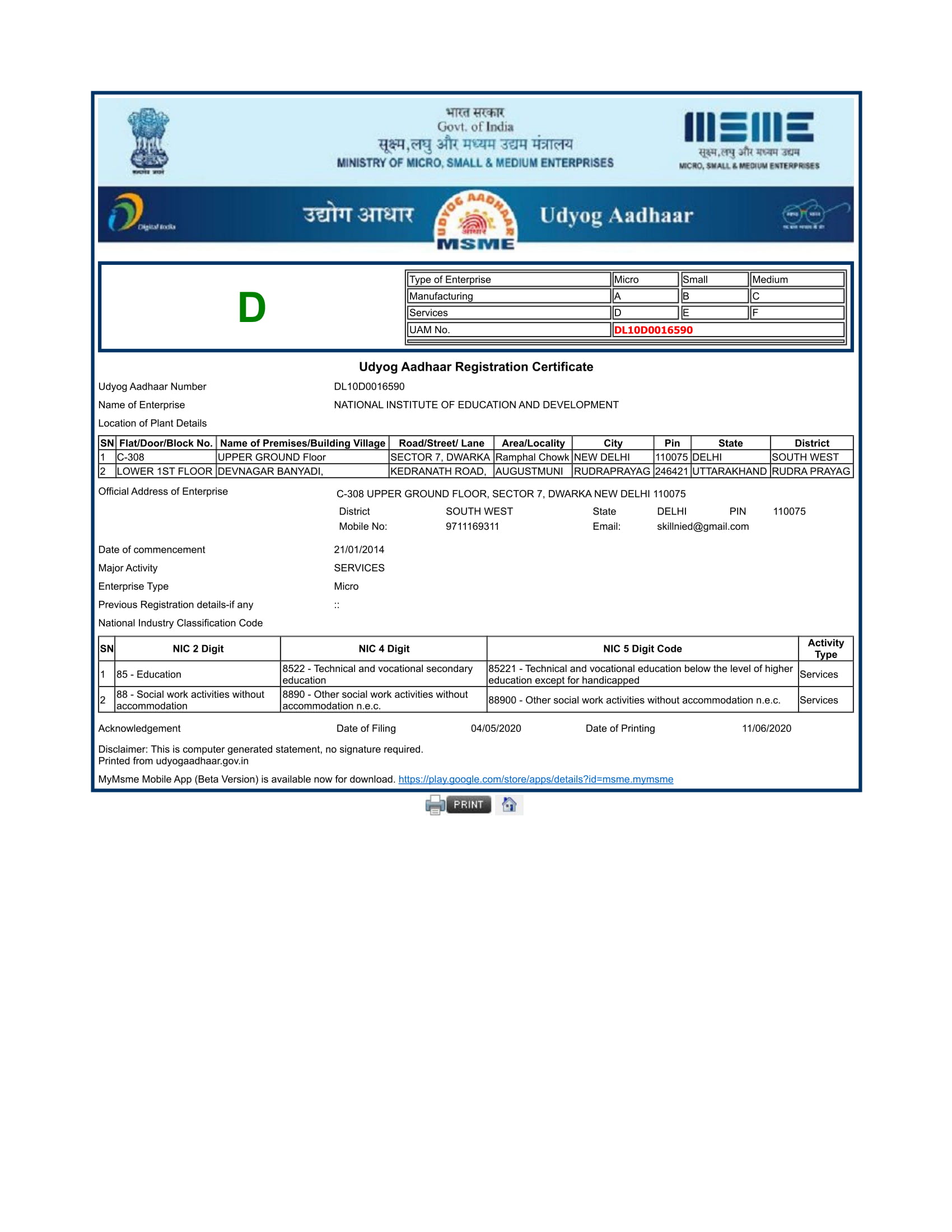Click the red UAM No. DL10D0016590 value
Screen dimensions: 952x1232
click(654, 329)
